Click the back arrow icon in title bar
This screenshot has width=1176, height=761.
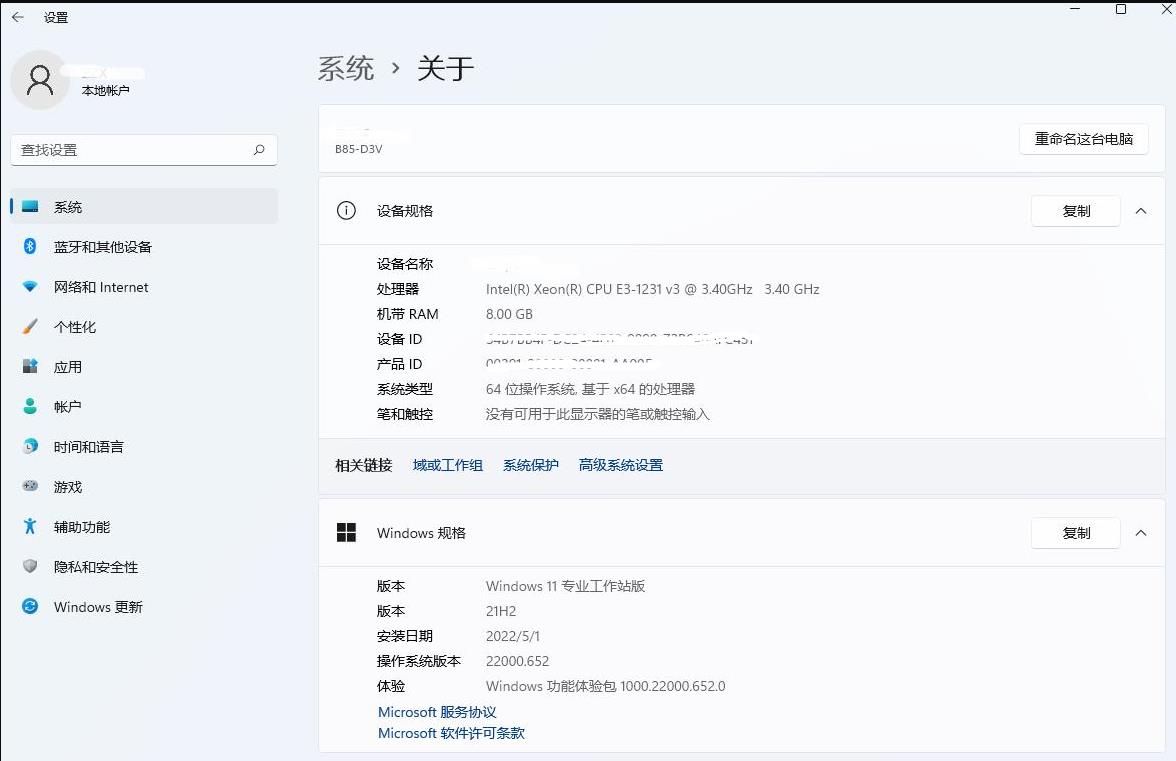pyautogui.click(x=18, y=17)
